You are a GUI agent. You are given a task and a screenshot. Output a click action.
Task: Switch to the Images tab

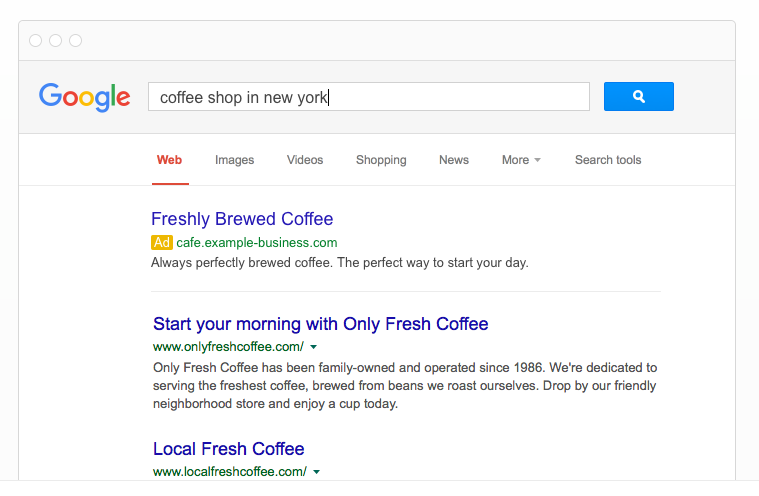(235, 160)
